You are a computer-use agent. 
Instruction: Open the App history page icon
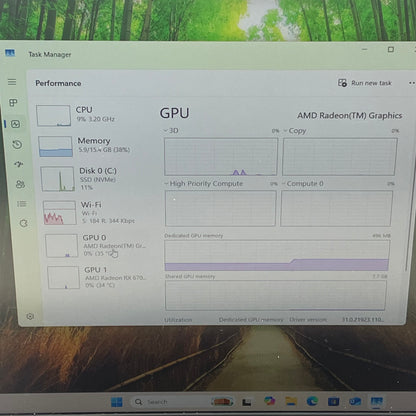(17, 144)
